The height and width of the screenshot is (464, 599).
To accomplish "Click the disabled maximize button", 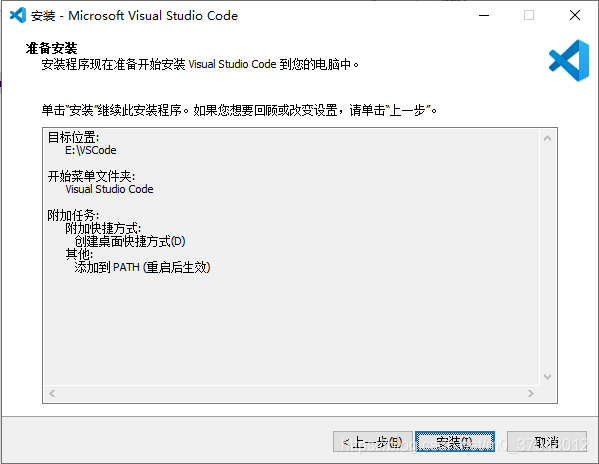I will click(529, 15).
